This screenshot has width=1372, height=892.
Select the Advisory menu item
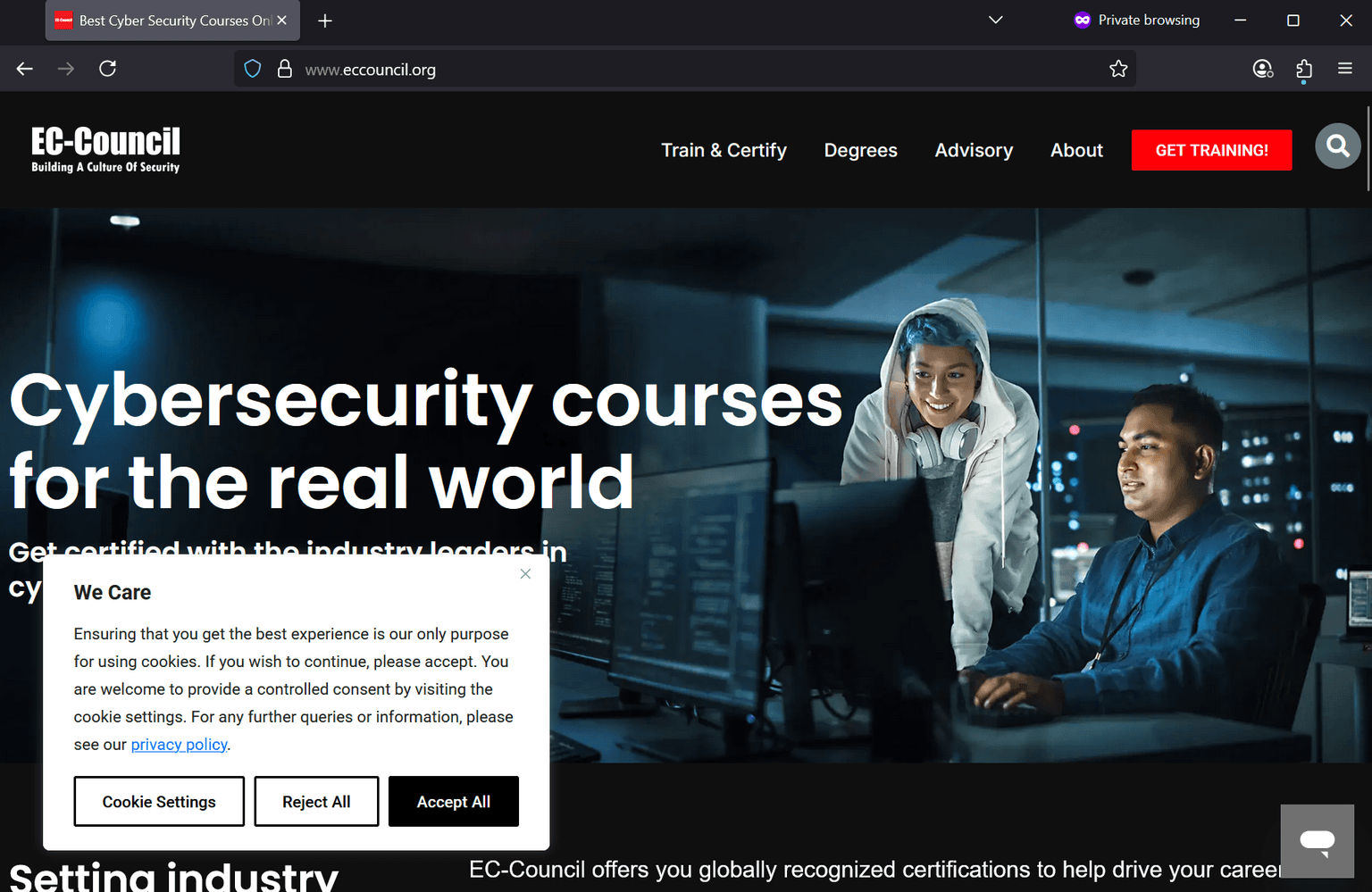[x=973, y=150]
